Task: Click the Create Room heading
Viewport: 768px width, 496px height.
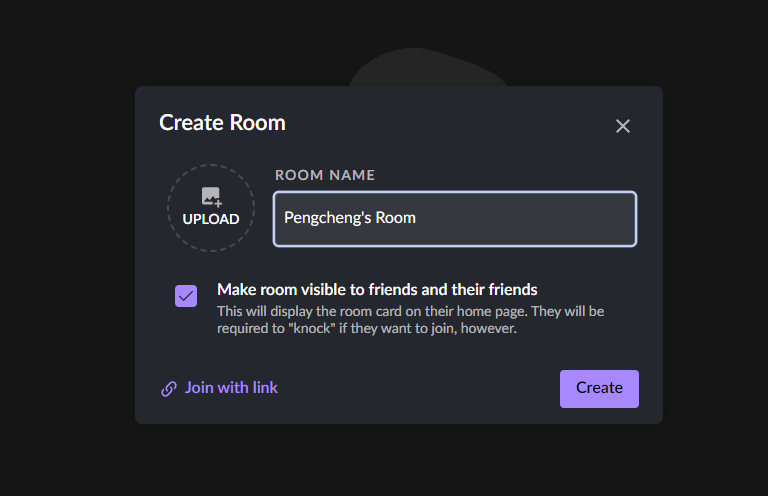Action: tap(222, 122)
